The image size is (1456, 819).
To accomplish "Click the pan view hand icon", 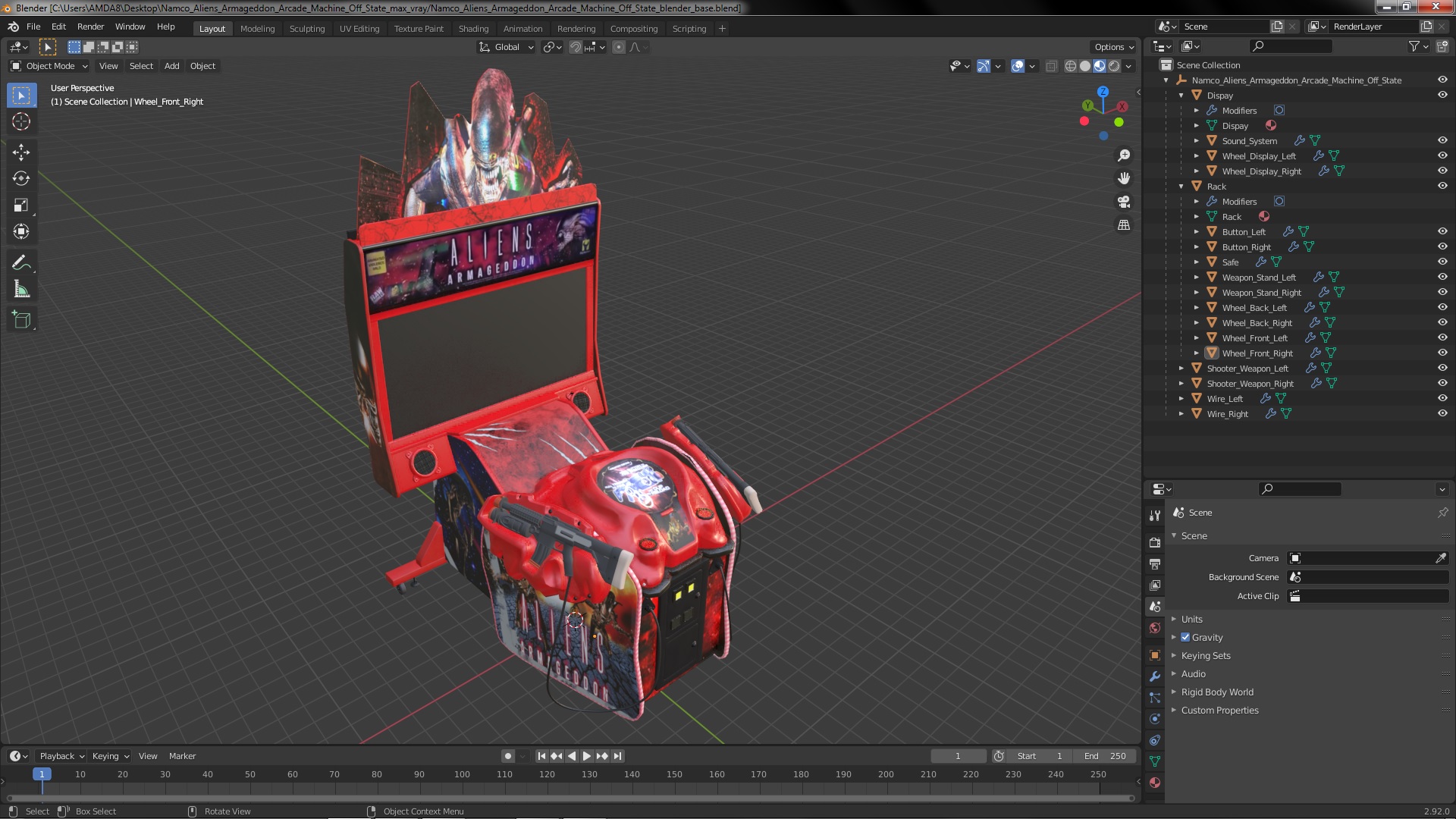I will pyautogui.click(x=1124, y=178).
